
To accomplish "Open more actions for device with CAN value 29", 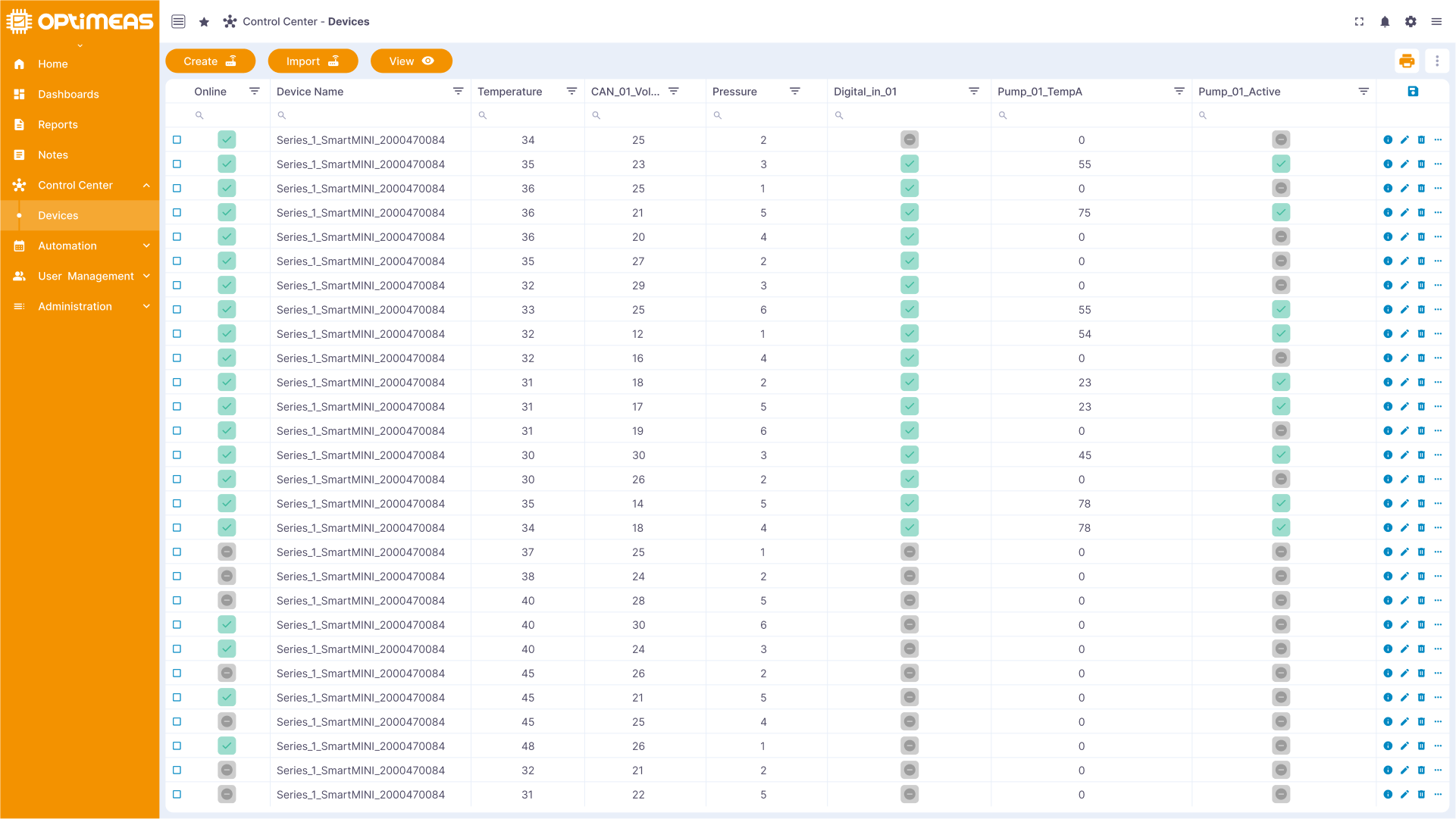I will 1438,286.
